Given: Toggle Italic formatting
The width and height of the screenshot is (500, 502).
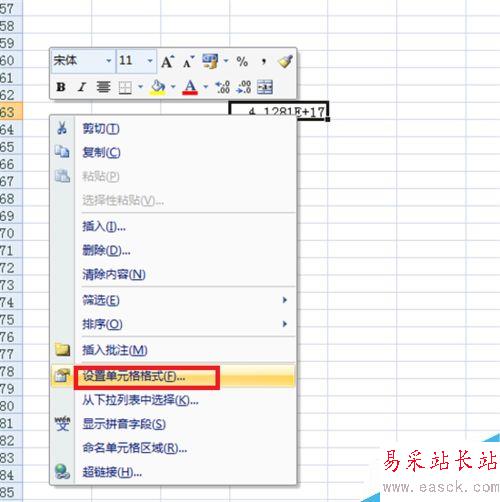Looking at the screenshot, I should click(82, 87).
